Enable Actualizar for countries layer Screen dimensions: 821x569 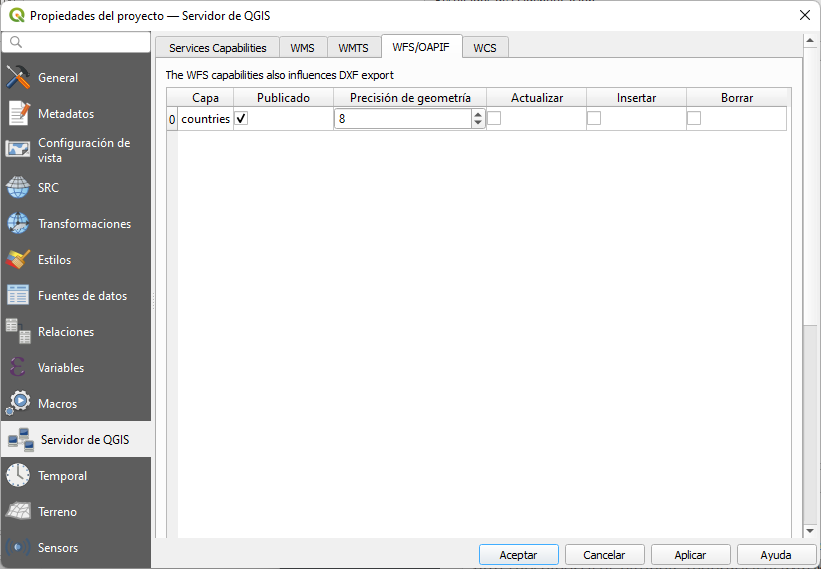point(494,119)
